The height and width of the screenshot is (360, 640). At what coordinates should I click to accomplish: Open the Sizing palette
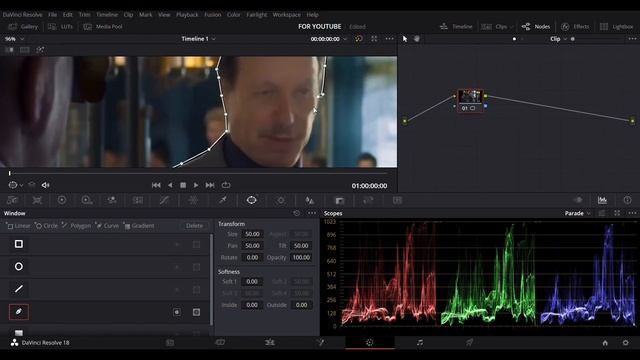pos(368,200)
